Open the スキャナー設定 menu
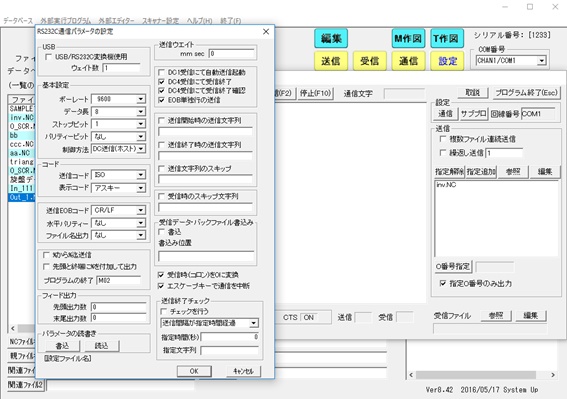This screenshot has width=567, height=399. (x=161, y=21)
